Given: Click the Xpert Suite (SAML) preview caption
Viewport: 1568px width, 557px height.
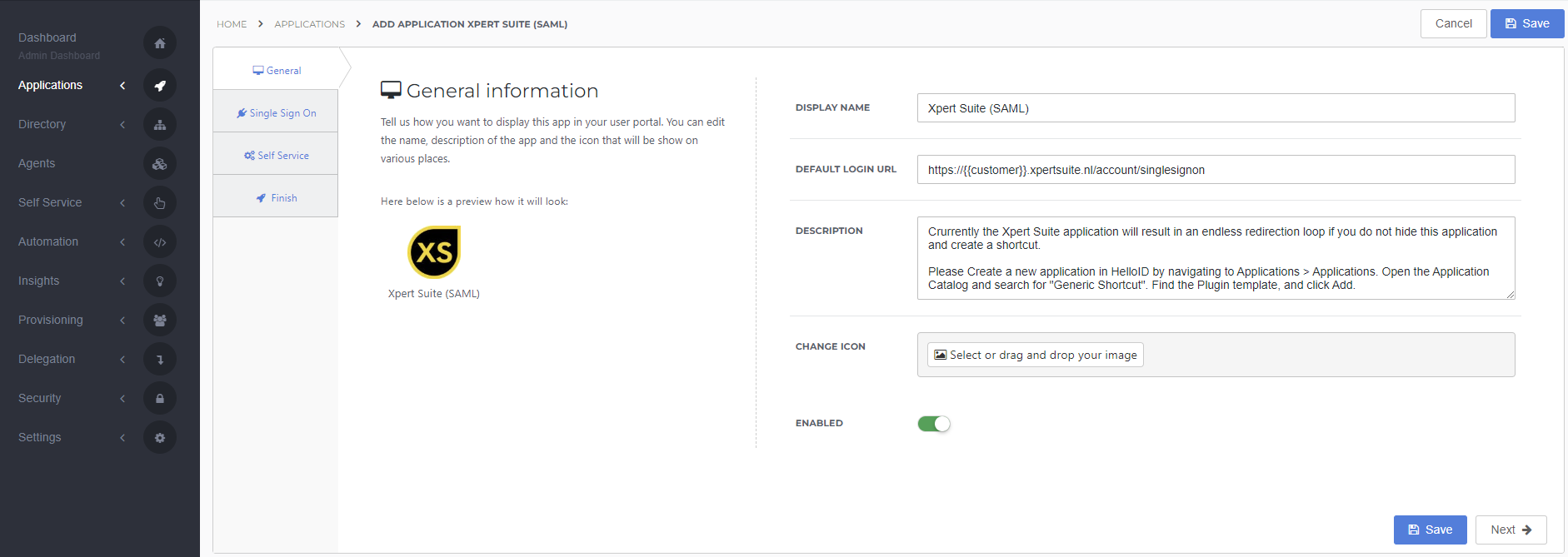Looking at the screenshot, I should [434, 293].
